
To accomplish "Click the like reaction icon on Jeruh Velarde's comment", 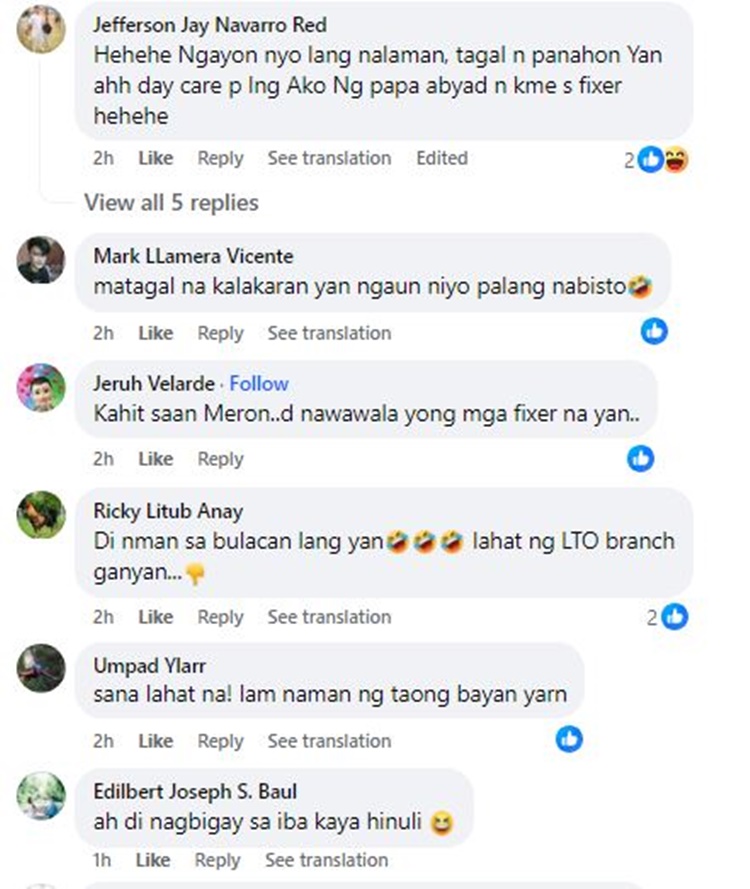I will click(x=641, y=458).
